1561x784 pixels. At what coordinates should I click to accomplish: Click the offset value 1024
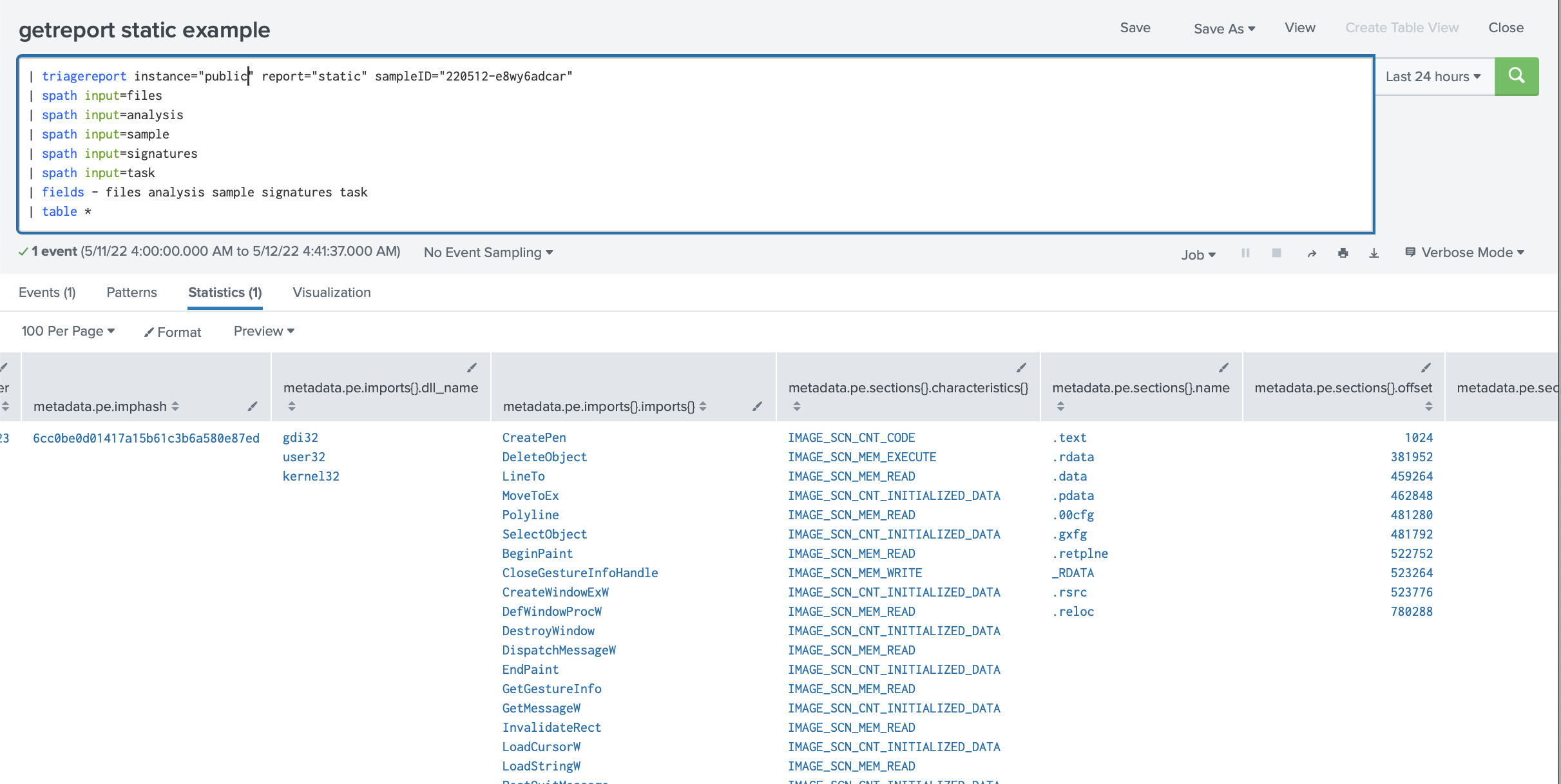(1419, 437)
